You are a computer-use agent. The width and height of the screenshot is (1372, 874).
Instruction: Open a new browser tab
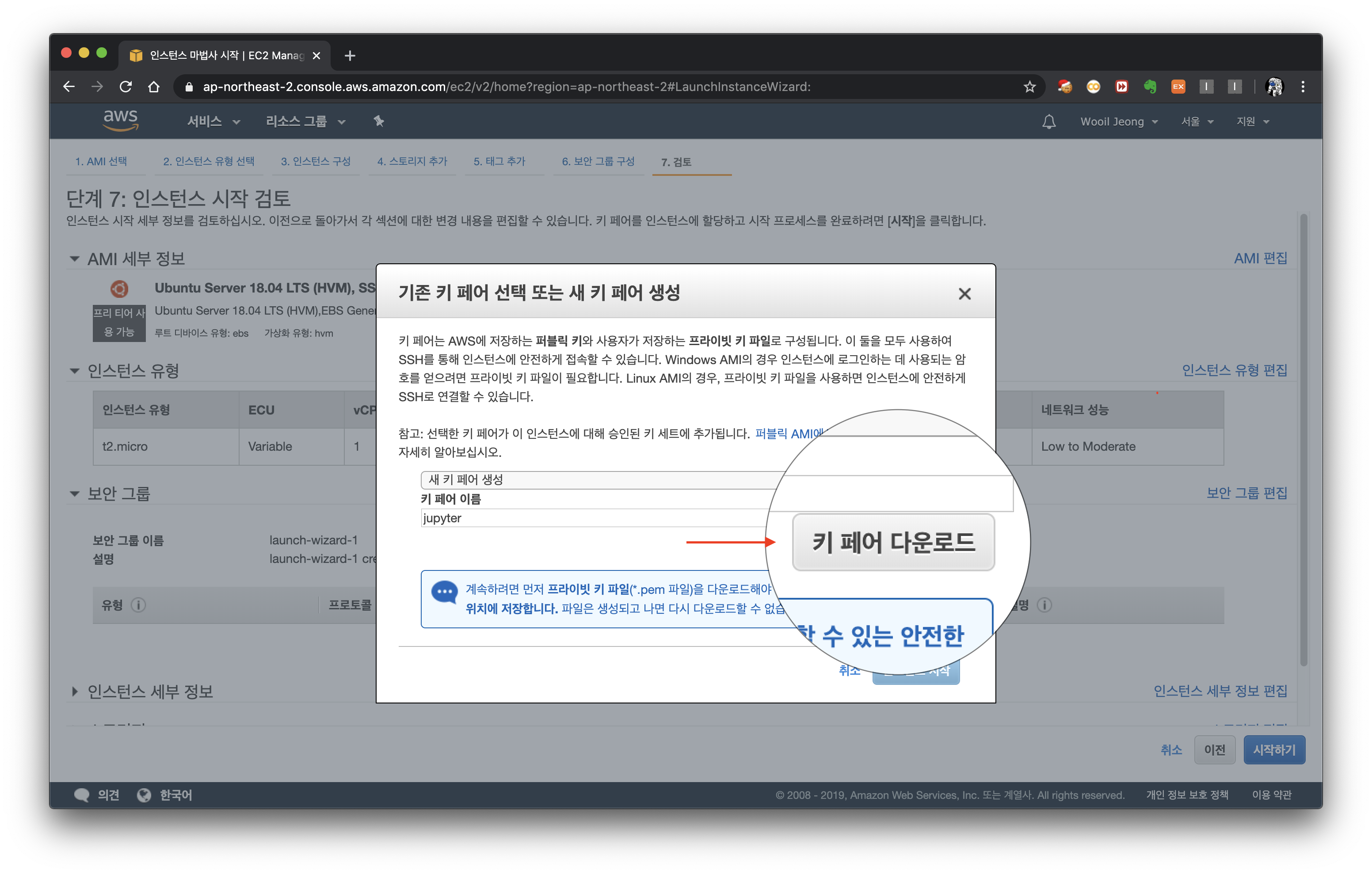coord(350,55)
